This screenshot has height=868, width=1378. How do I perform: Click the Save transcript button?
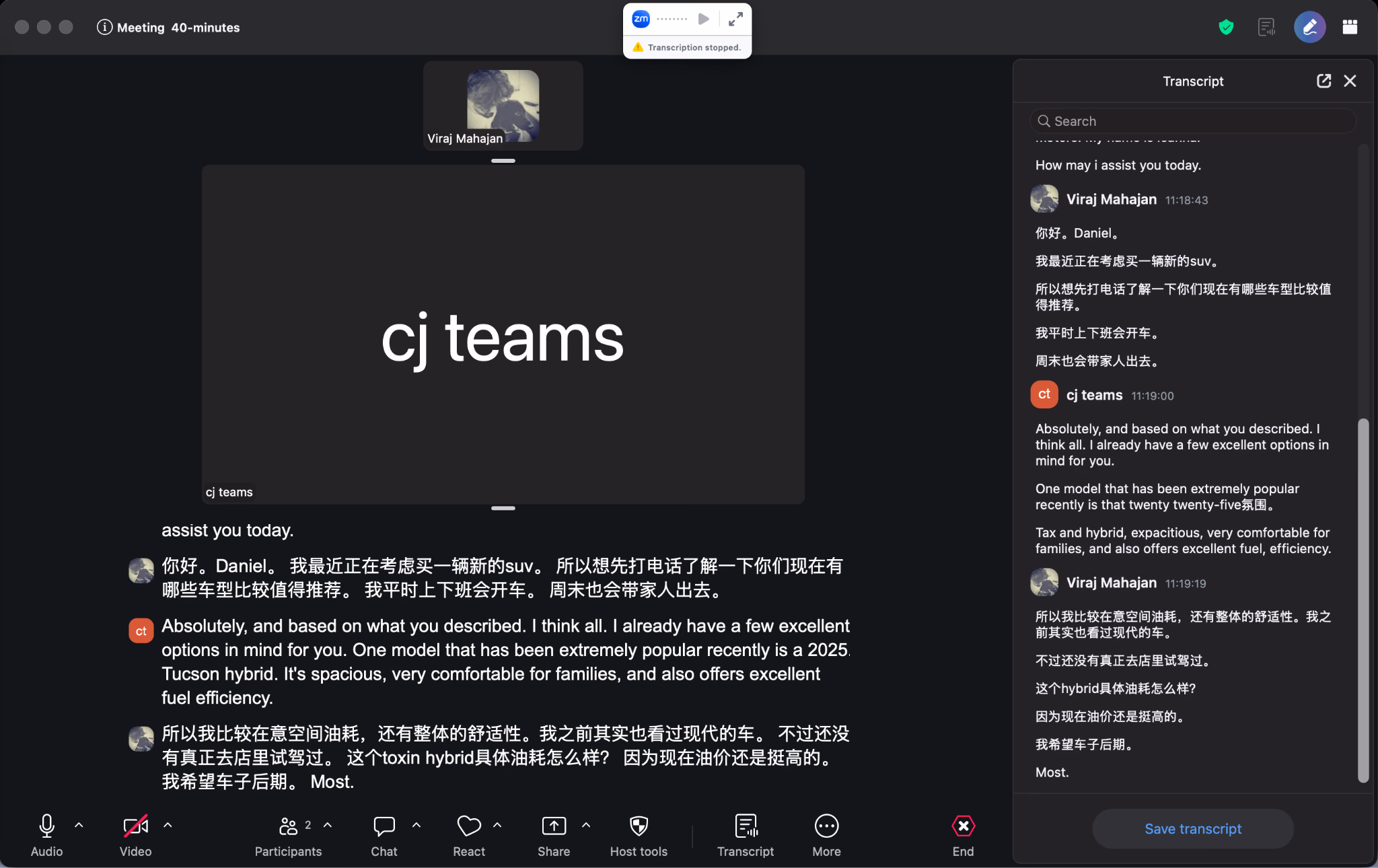1193,829
